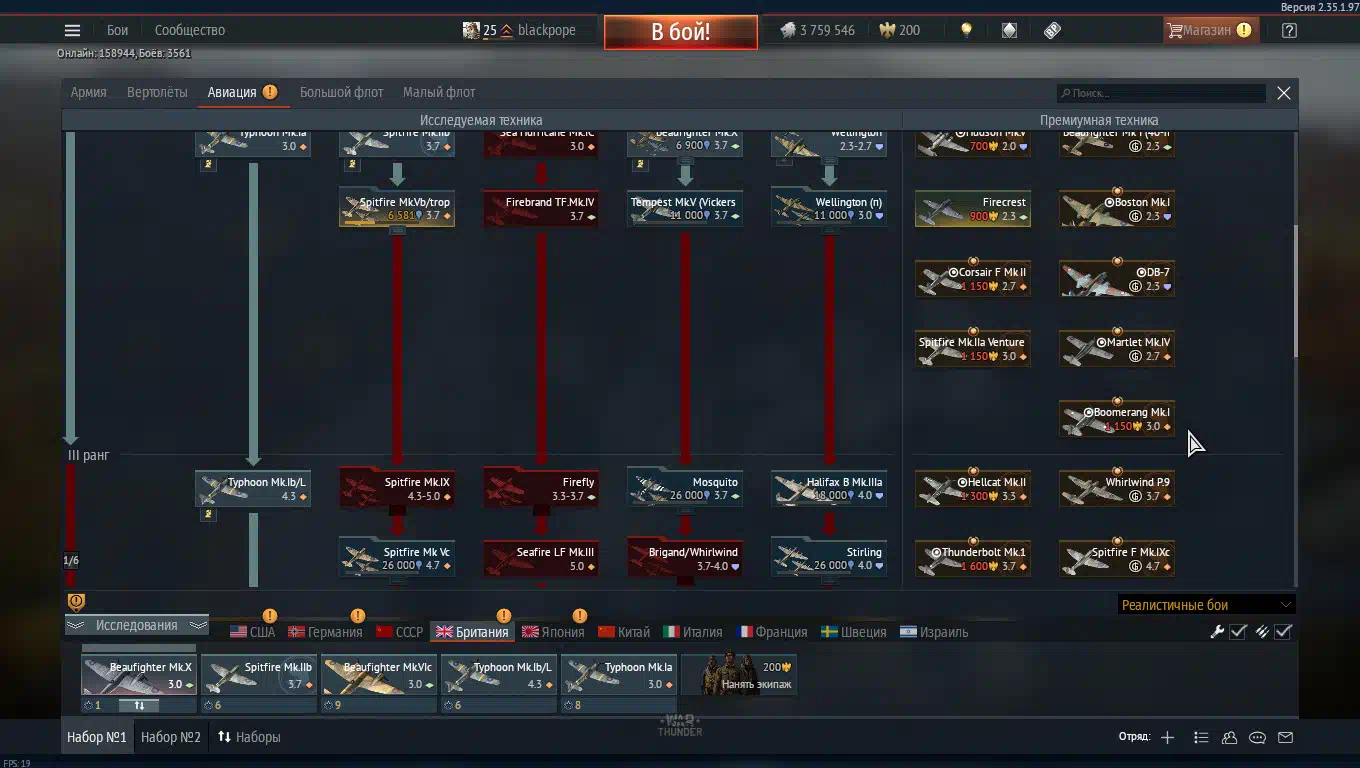Select Firecrest premium aircraft
This screenshot has height=768, width=1360.
click(x=973, y=209)
